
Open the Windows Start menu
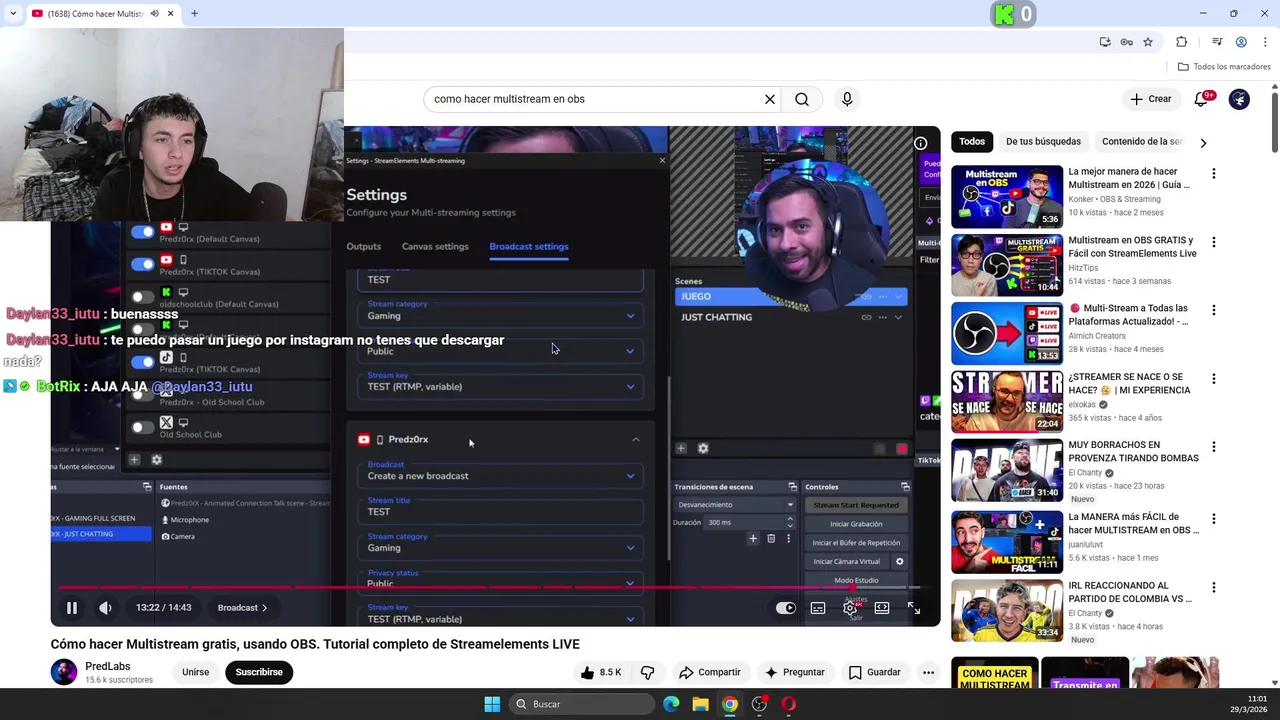[492, 704]
